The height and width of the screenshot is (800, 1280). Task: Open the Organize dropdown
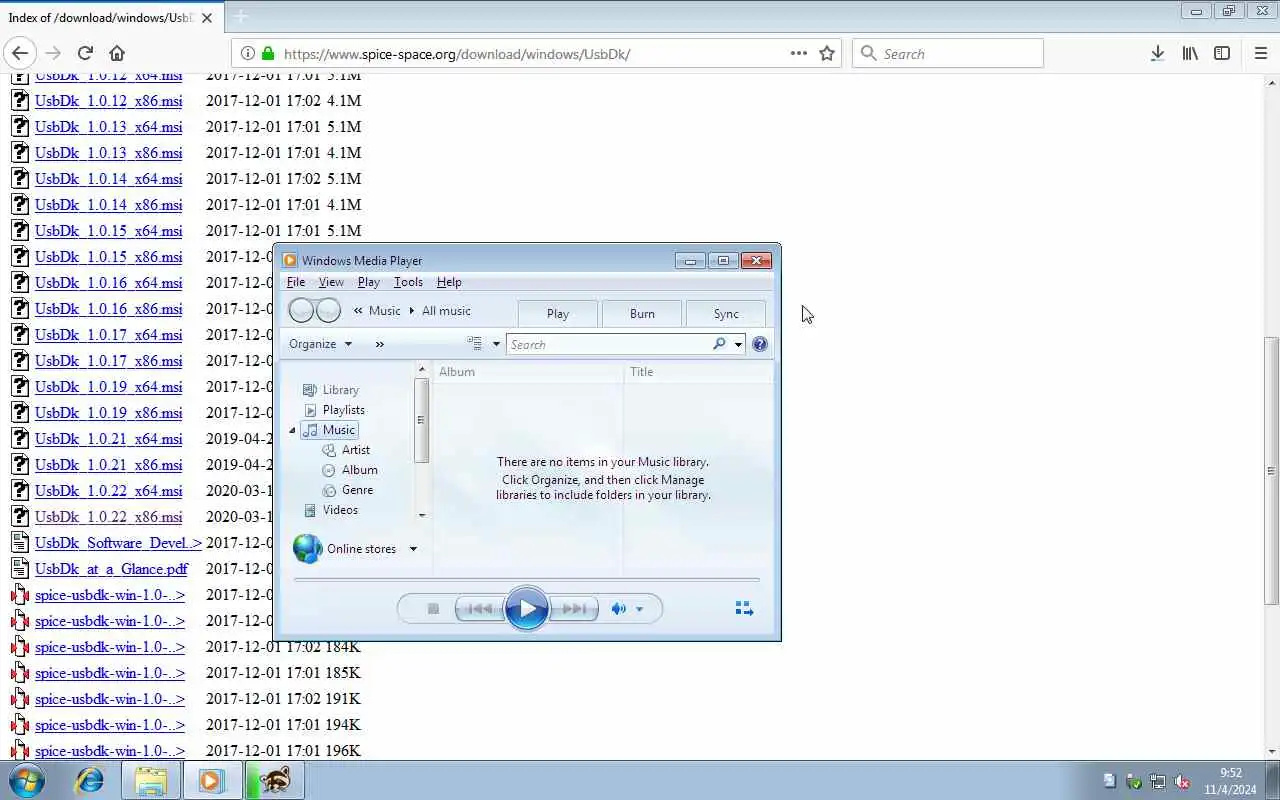click(320, 344)
